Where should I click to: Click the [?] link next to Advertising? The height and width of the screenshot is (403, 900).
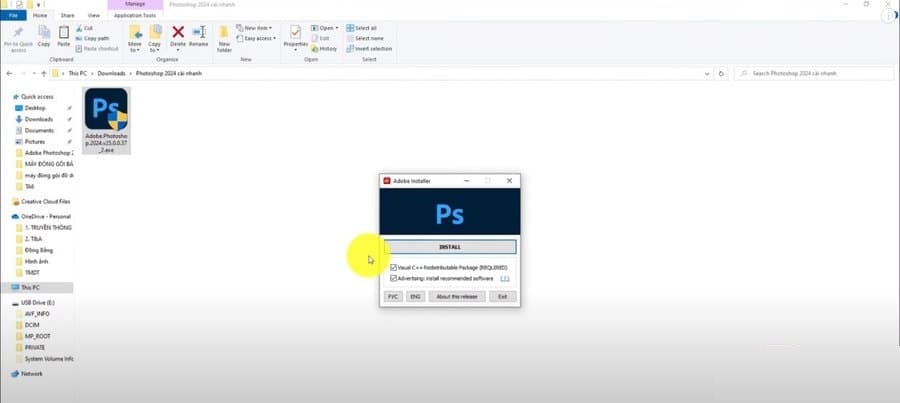click(505, 278)
